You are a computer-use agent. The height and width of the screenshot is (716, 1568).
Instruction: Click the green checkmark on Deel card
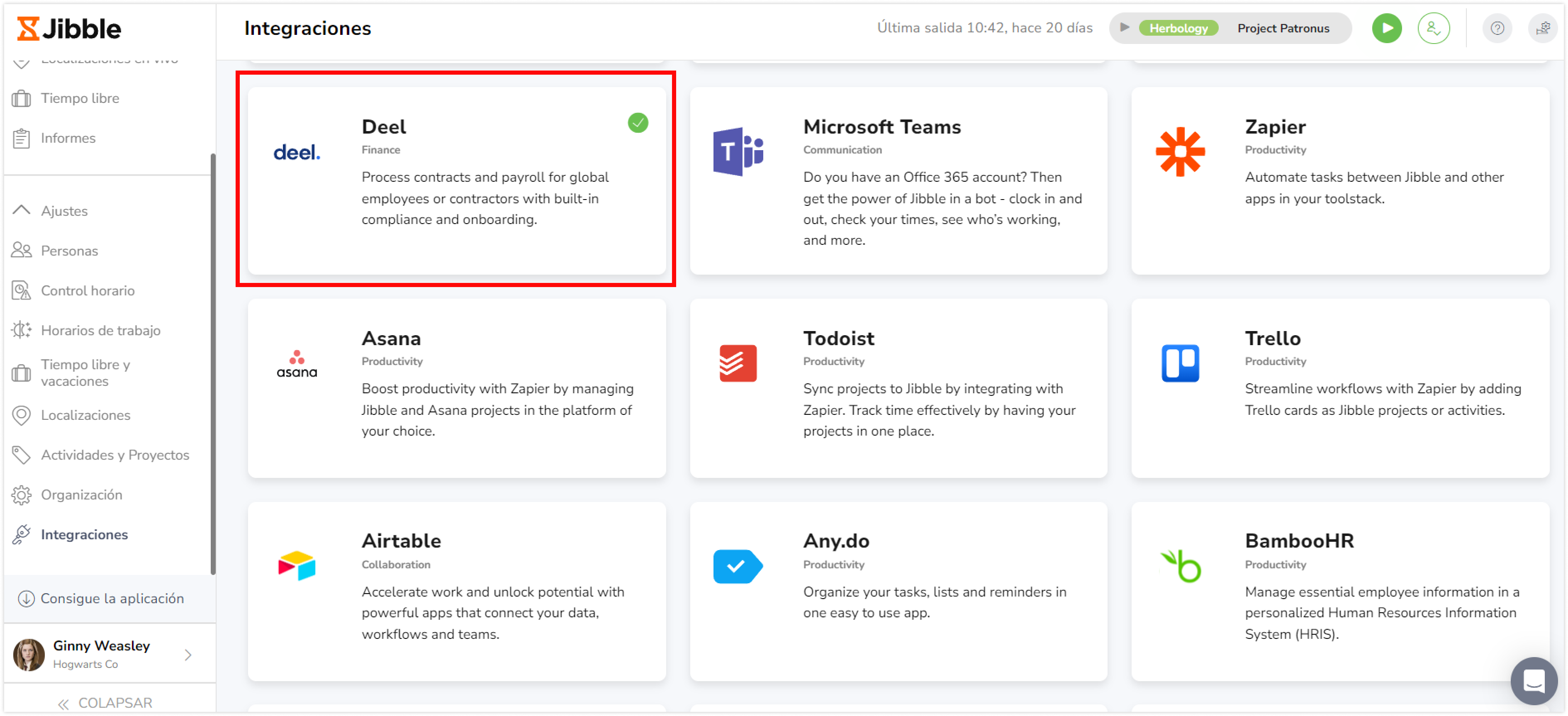pos(637,123)
